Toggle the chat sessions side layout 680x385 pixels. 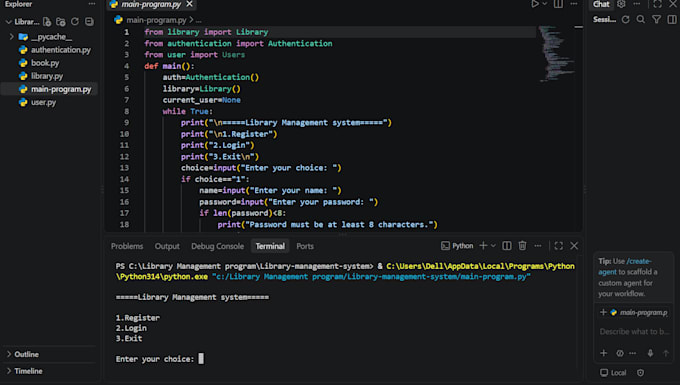pos(672,20)
